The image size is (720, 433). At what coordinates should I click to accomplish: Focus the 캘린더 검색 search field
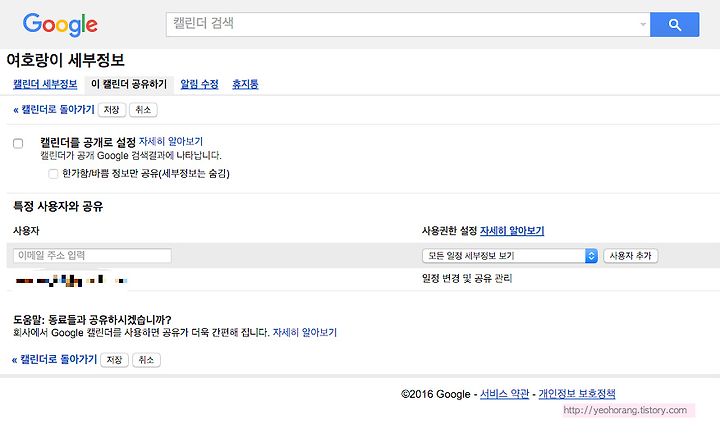403,24
